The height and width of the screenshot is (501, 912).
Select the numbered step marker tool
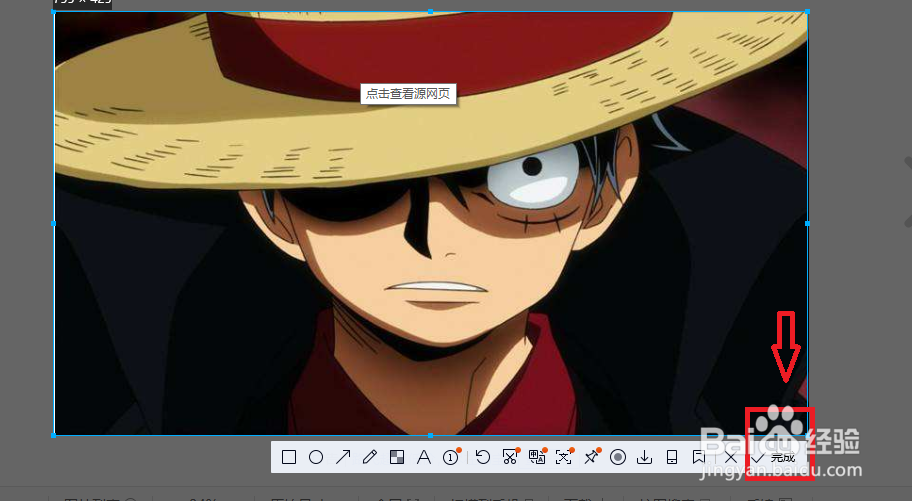pyautogui.click(x=451, y=457)
